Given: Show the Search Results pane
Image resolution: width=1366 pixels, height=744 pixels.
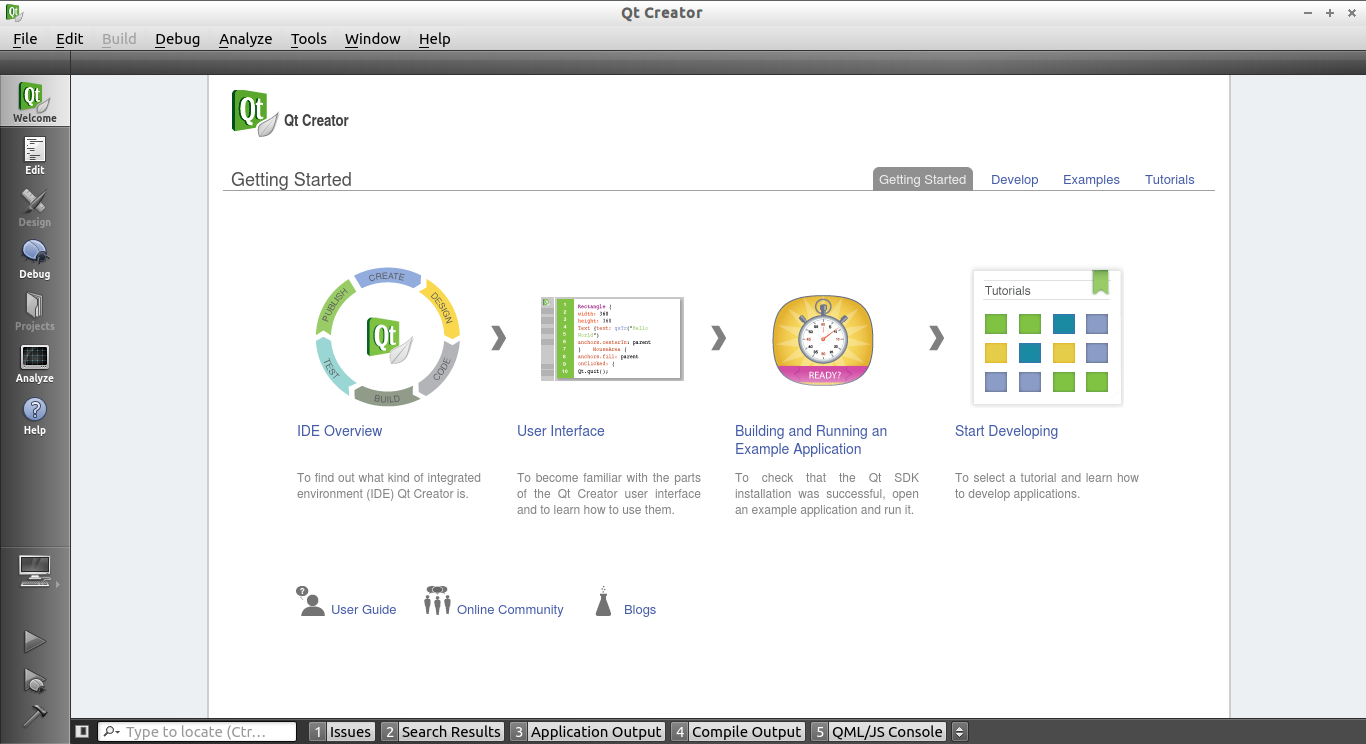Looking at the screenshot, I should tap(441, 732).
